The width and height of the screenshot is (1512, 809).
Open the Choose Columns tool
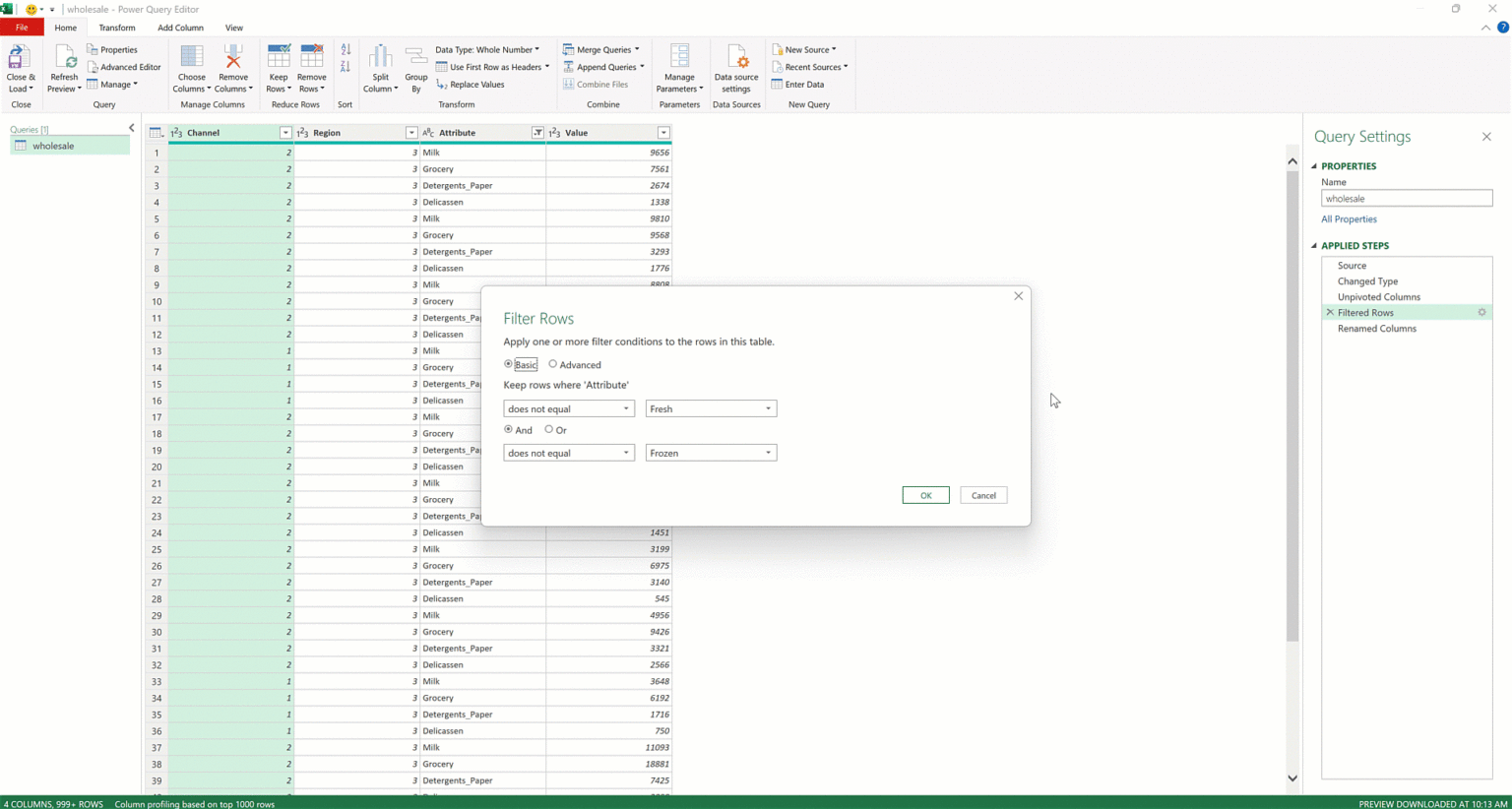tap(192, 58)
